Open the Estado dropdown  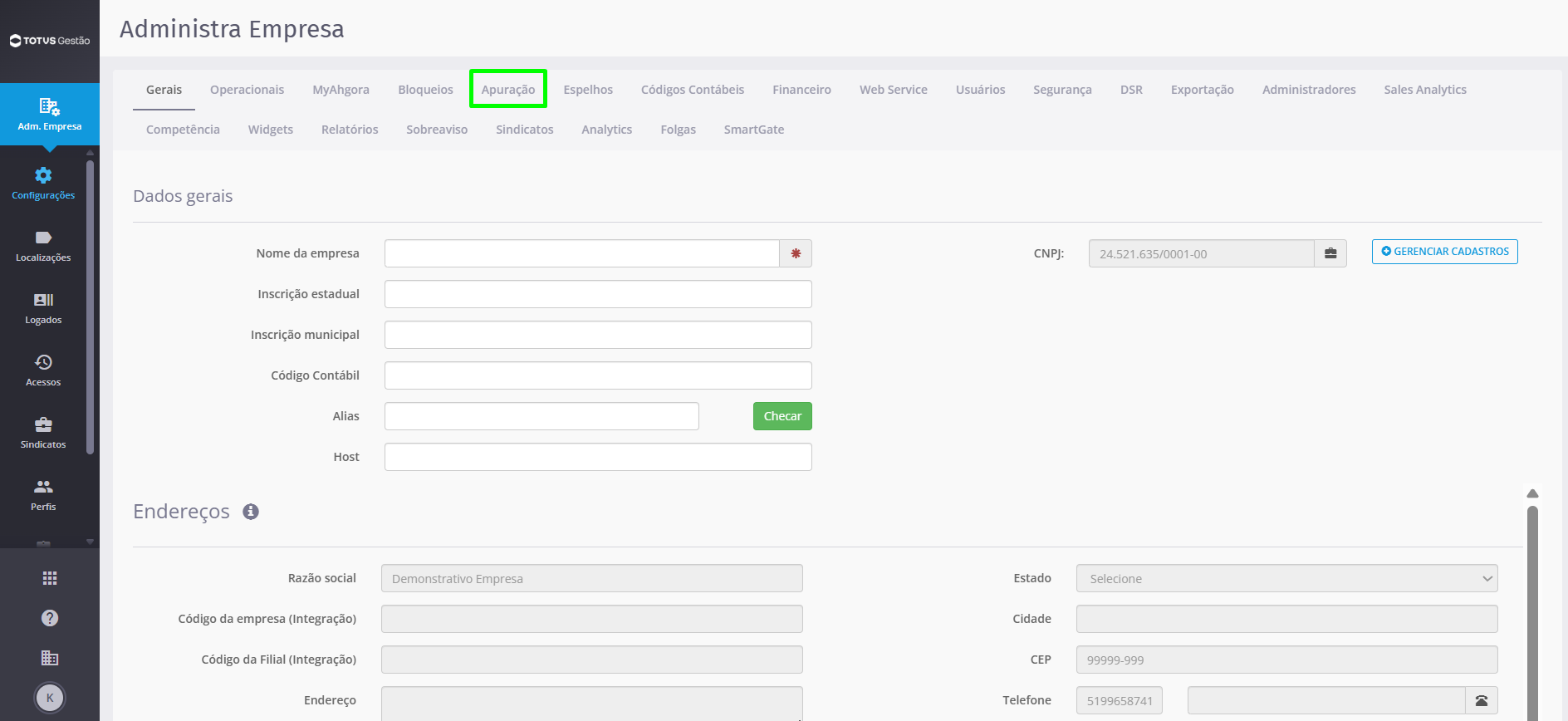(x=1287, y=578)
